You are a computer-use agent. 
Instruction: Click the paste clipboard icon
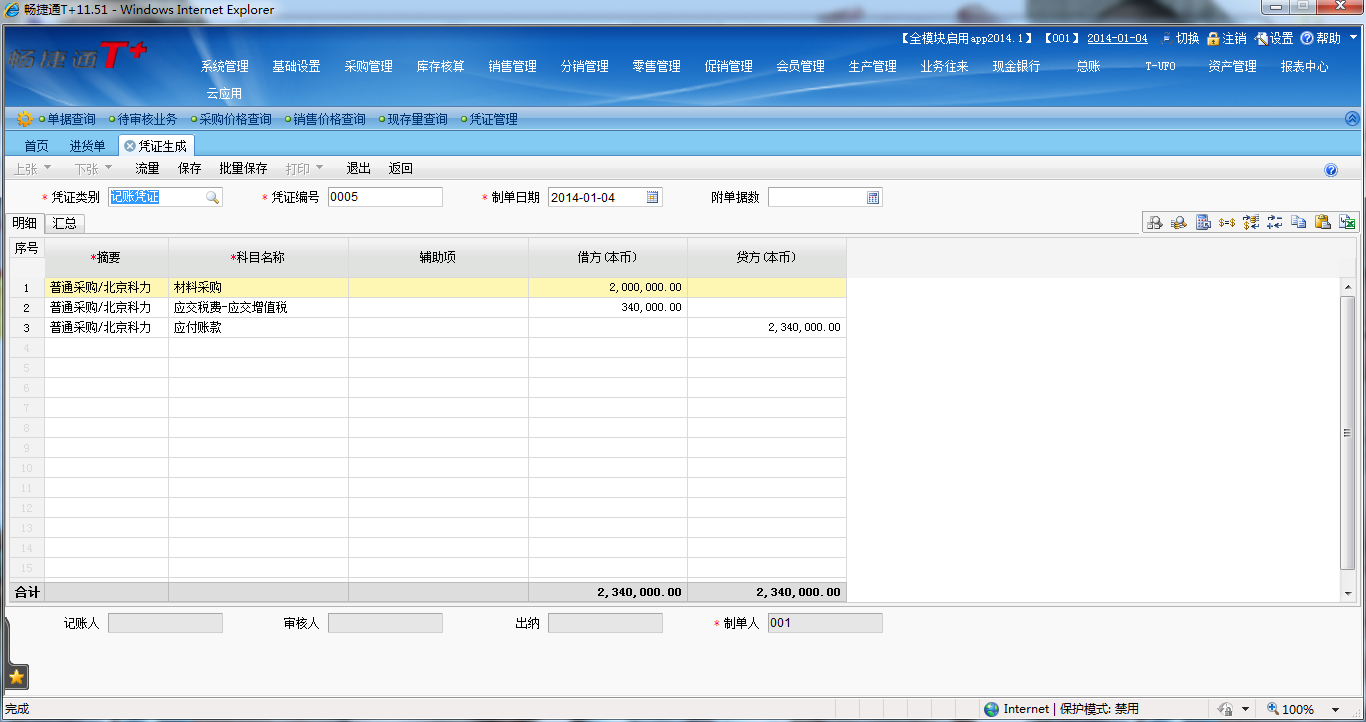coord(1323,222)
